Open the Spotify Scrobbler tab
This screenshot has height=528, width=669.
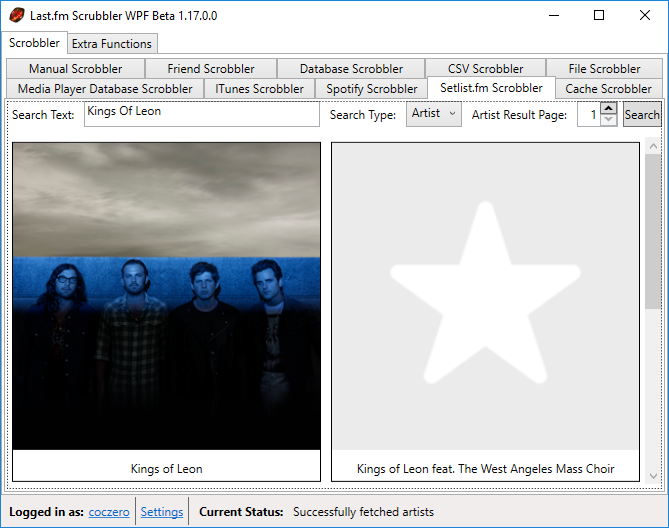(x=372, y=89)
